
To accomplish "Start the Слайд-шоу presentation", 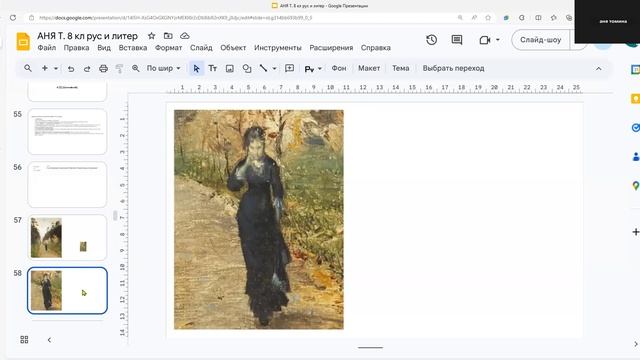I will click(540, 40).
